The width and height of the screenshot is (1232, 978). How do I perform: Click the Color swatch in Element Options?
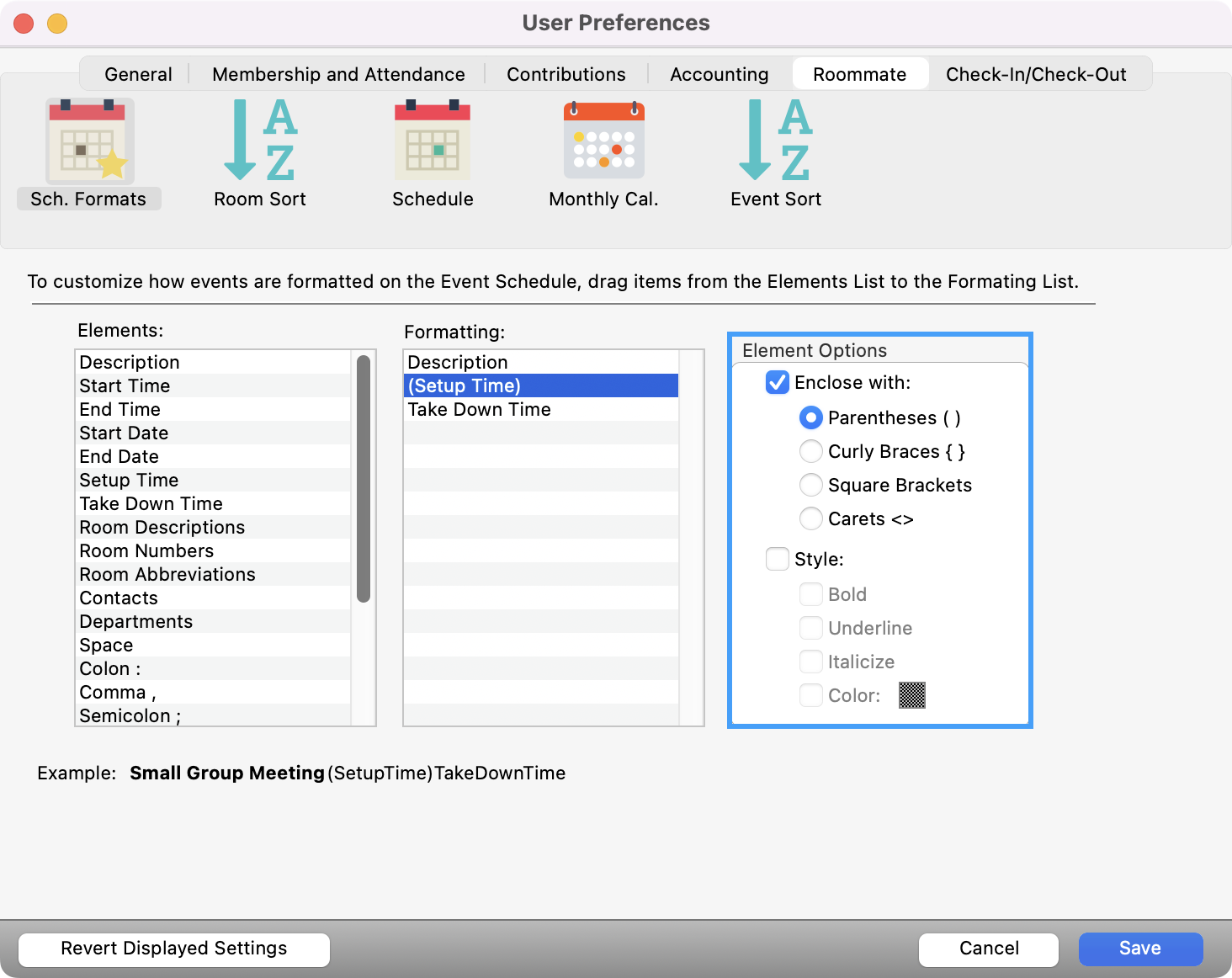coord(911,695)
